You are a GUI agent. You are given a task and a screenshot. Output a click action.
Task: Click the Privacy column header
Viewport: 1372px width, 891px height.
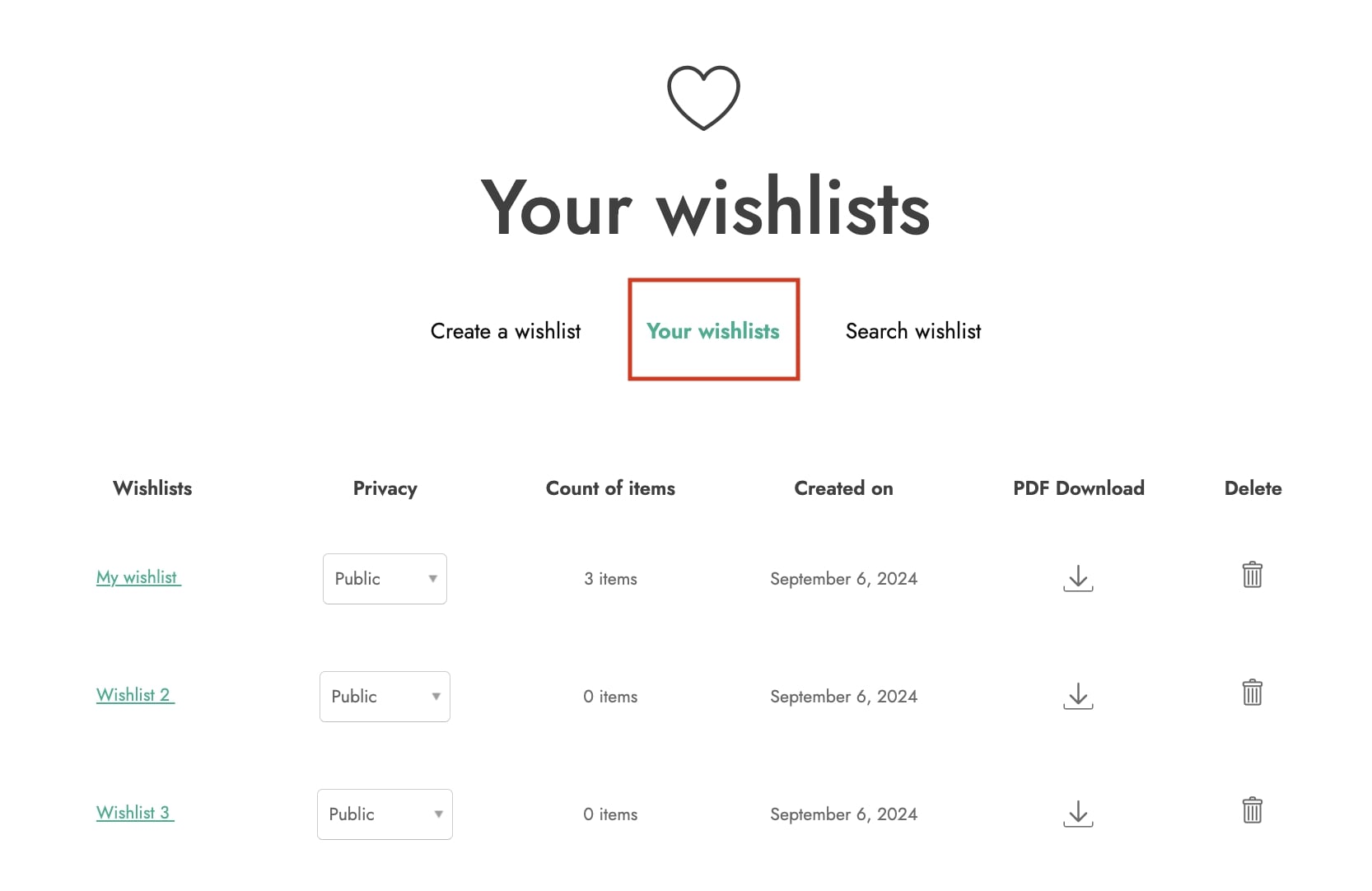pyautogui.click(x=385, y=488)
